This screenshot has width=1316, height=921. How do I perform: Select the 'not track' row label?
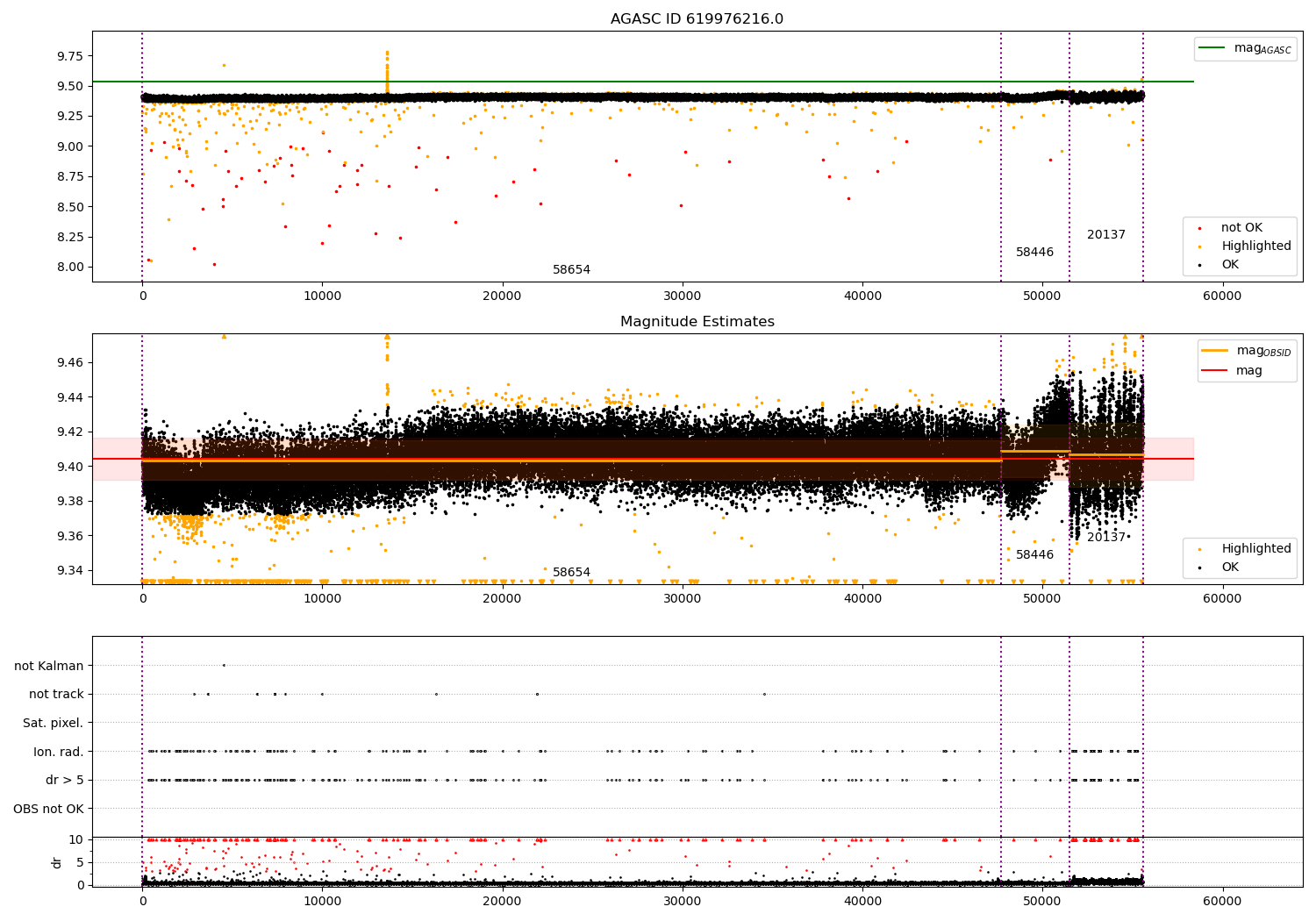(56, 694)
